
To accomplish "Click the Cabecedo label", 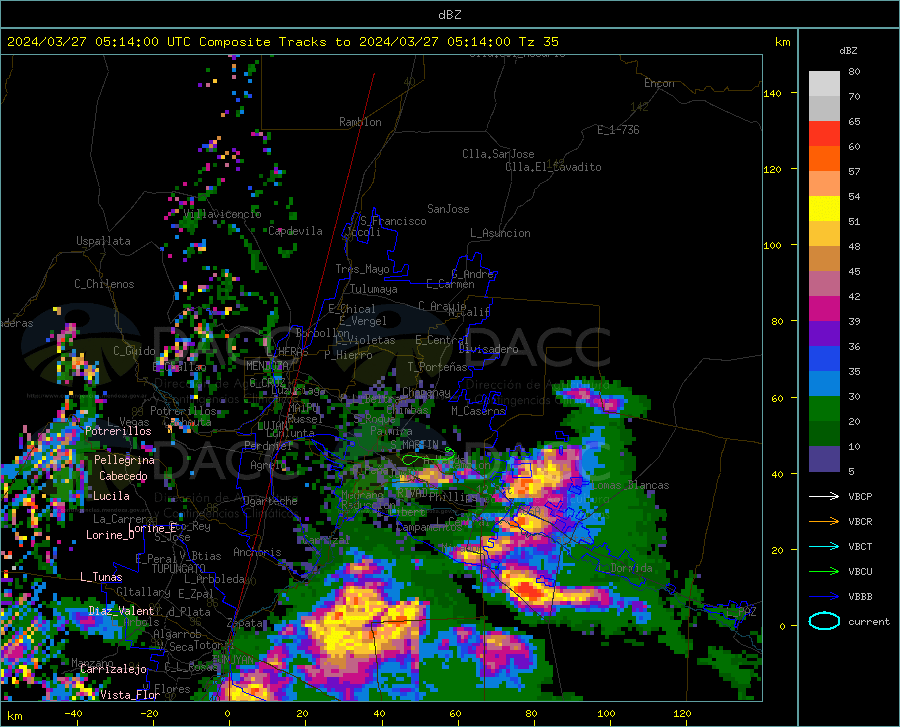I will point(123,476).
